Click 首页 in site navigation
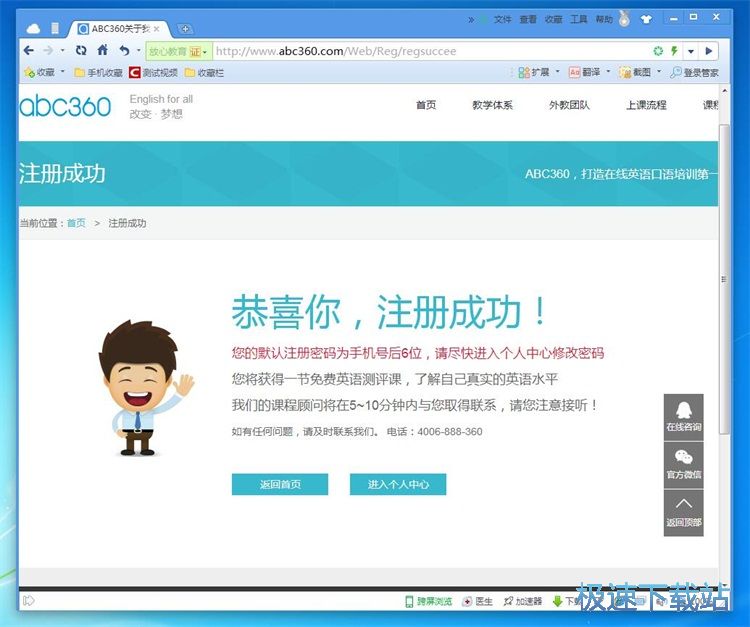The width and height of the screenshot is (750, 627). [x=426, y=105]
